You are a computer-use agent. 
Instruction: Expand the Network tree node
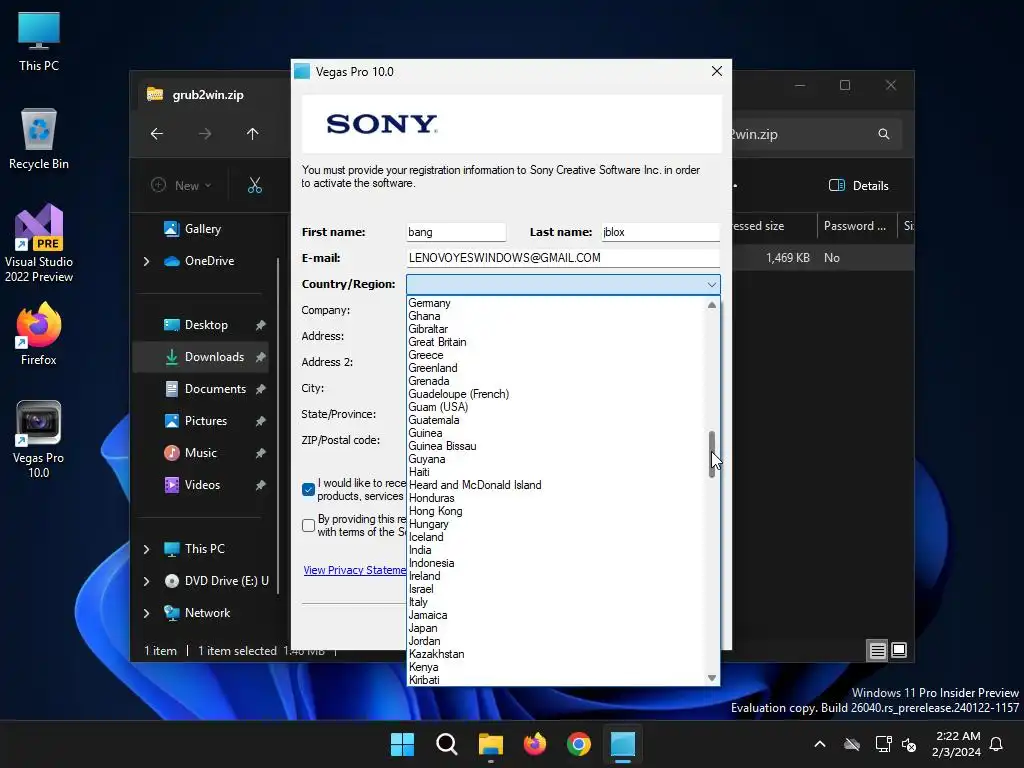[x=146, y=613]
